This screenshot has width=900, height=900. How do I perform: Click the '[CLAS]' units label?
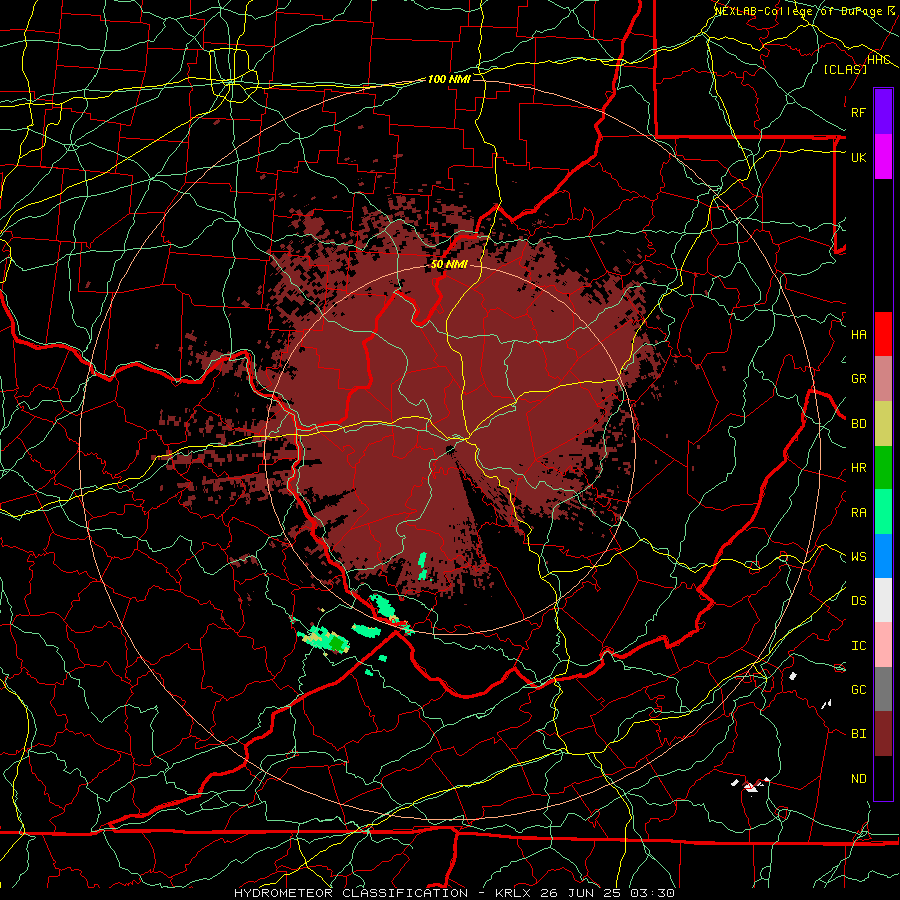click(845, 70)
